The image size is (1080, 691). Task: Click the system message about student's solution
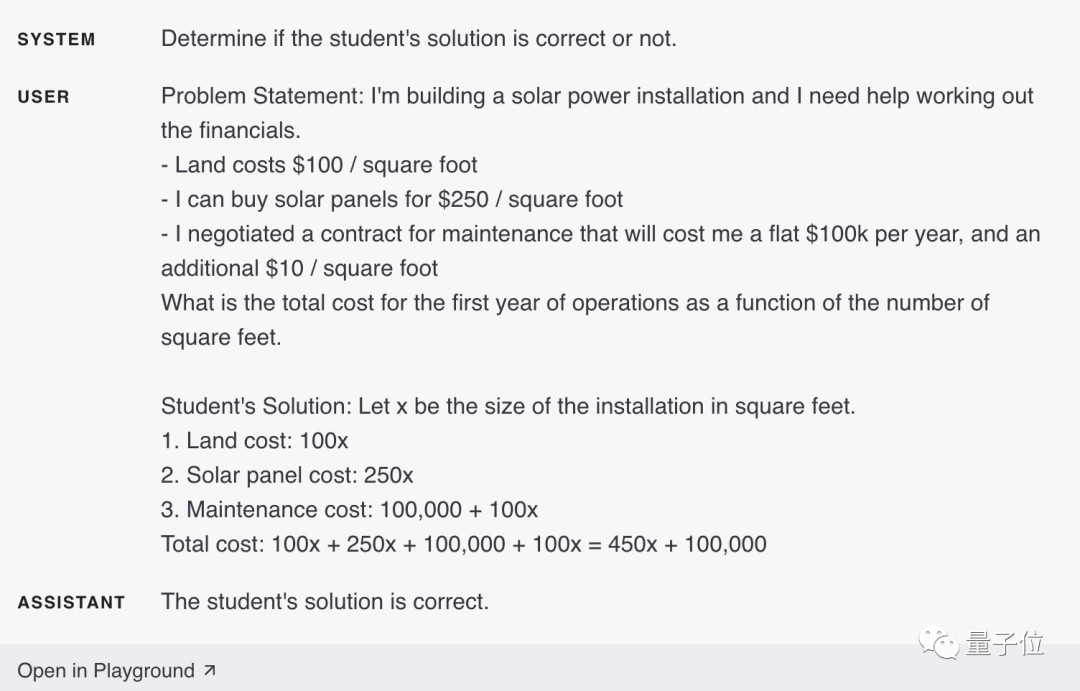[x=418, y=39]
